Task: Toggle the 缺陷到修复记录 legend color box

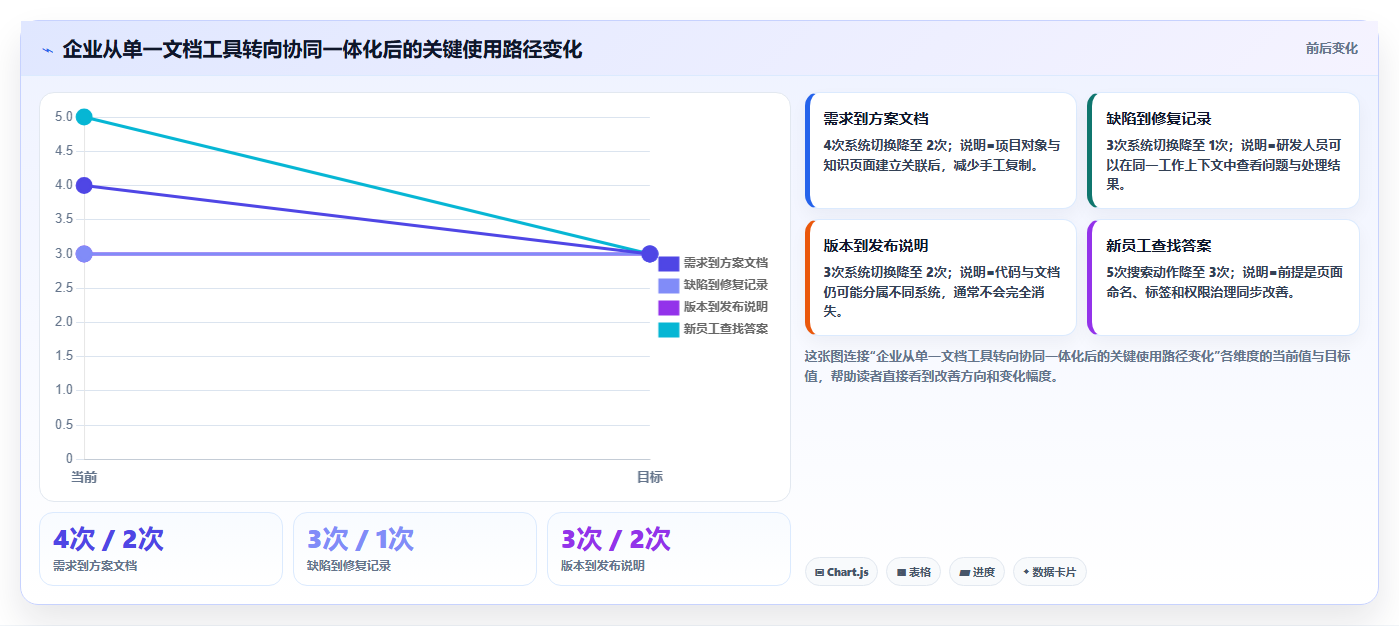Action: click(x=668, y=285)
